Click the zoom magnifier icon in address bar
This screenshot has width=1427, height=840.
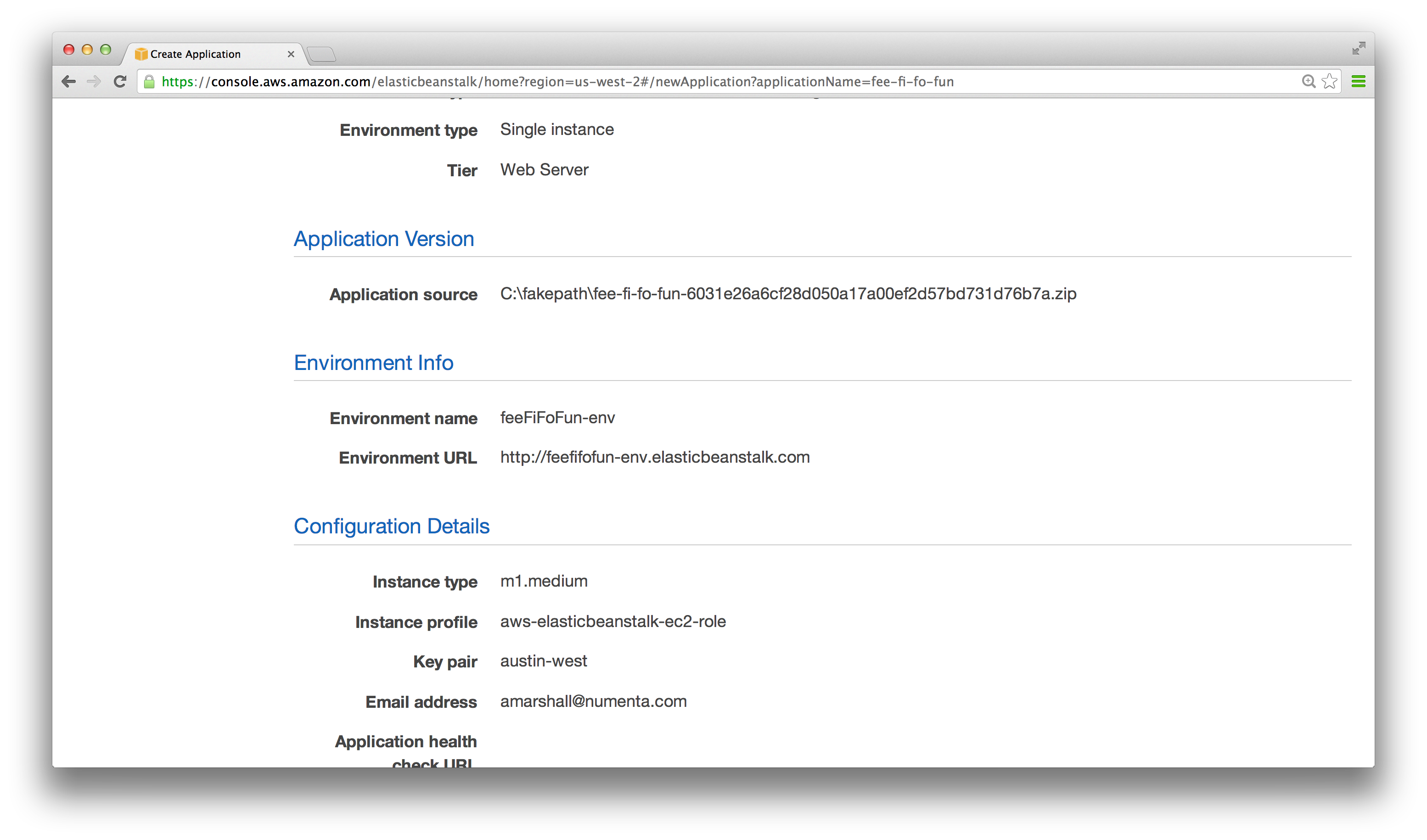tap(1308, 82)
